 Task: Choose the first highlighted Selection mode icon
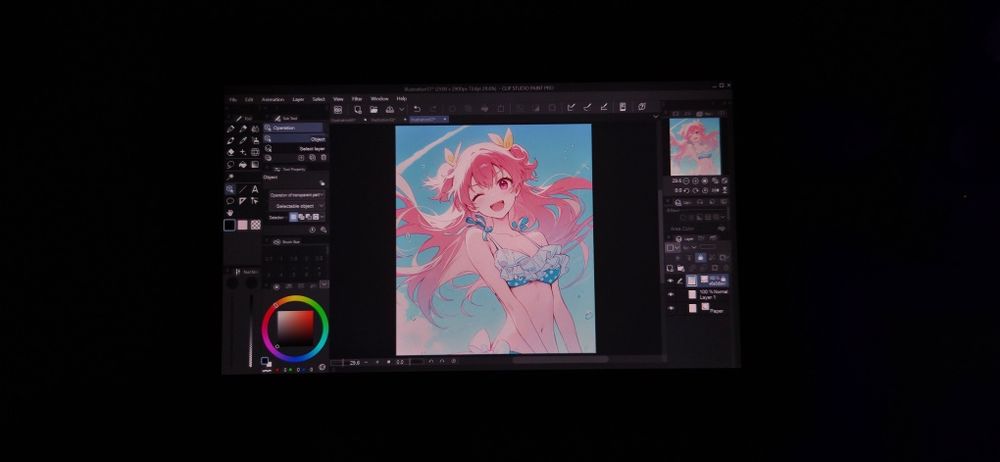point(293,217)
